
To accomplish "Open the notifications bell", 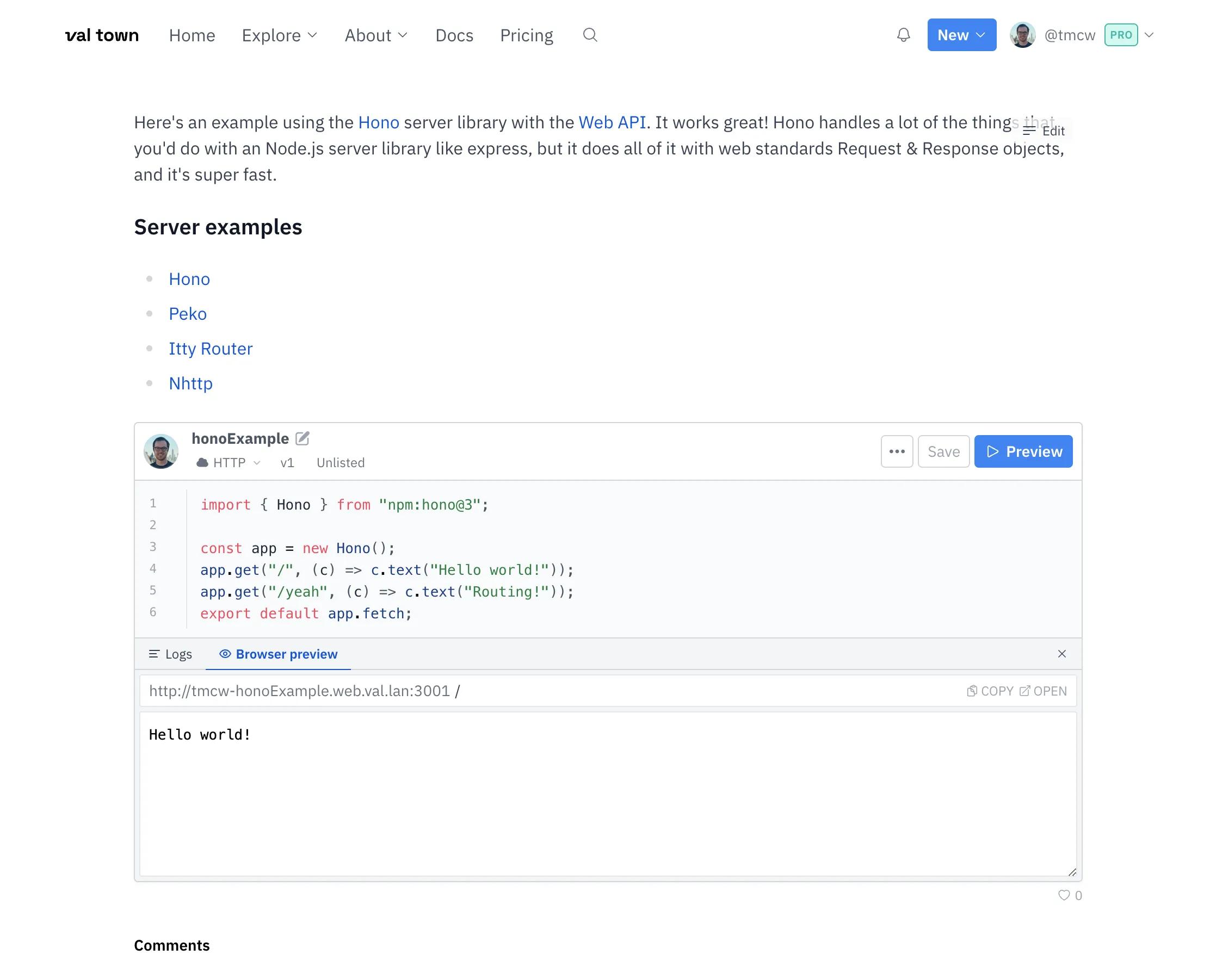I will click(903, 35).
